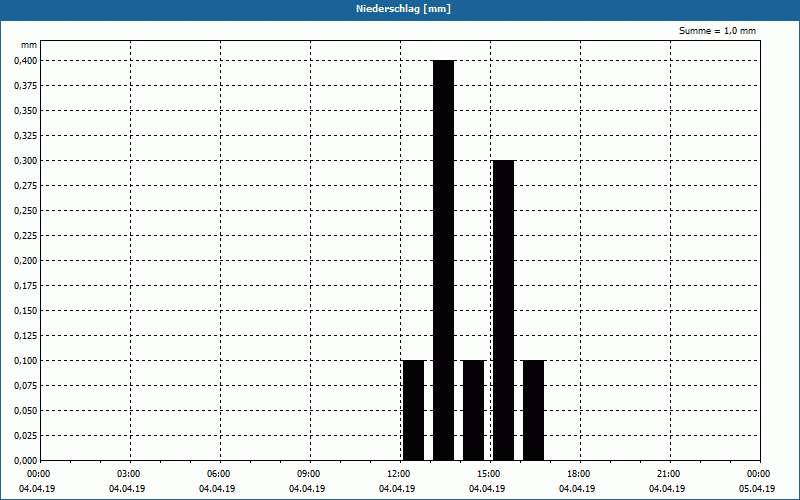Select the 06:00 time label

click(218, 474)
